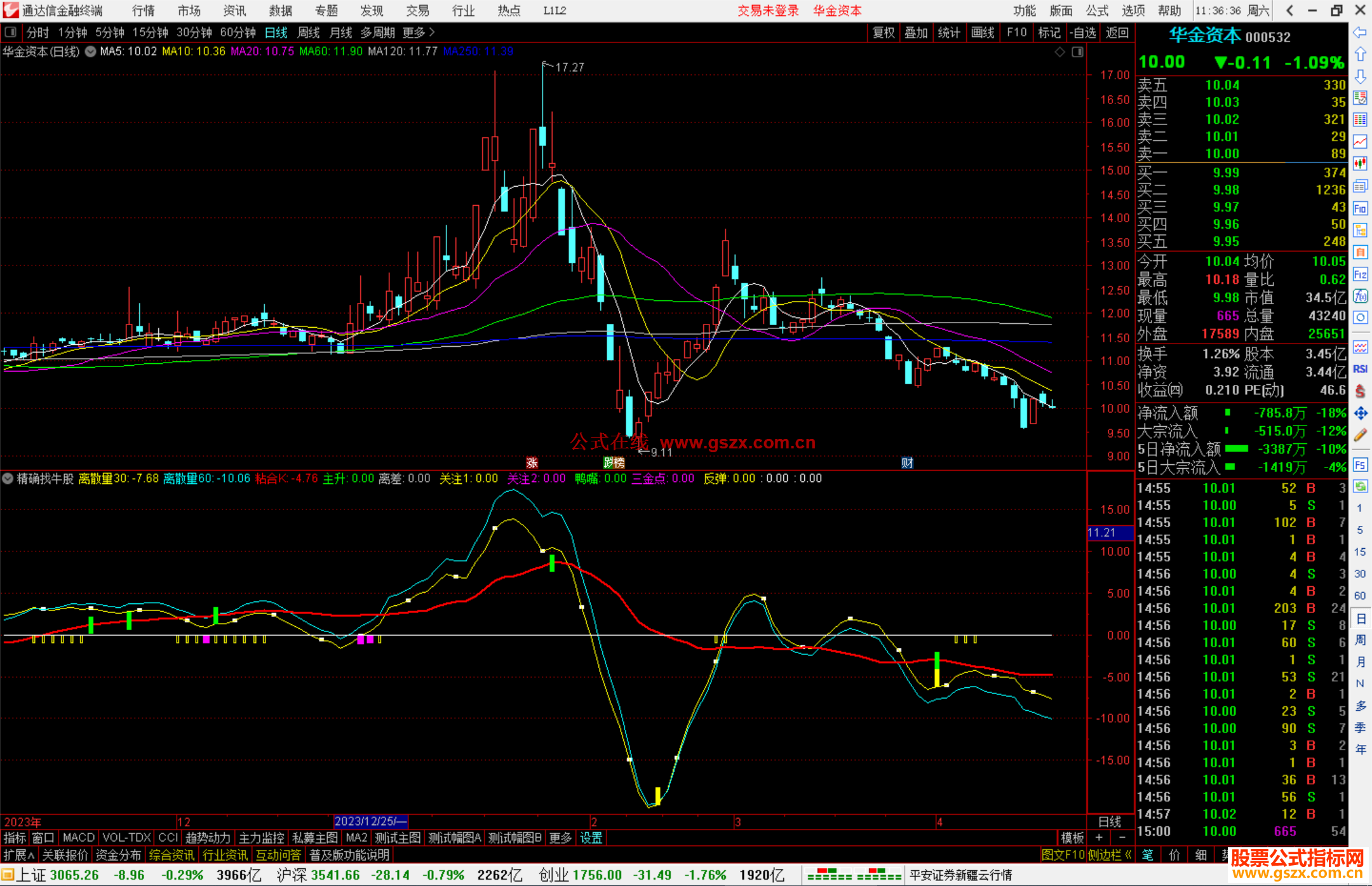Click the left arrow navigation icon
The width and height of the screenshot is (1372, 886).
[1360, 32]
